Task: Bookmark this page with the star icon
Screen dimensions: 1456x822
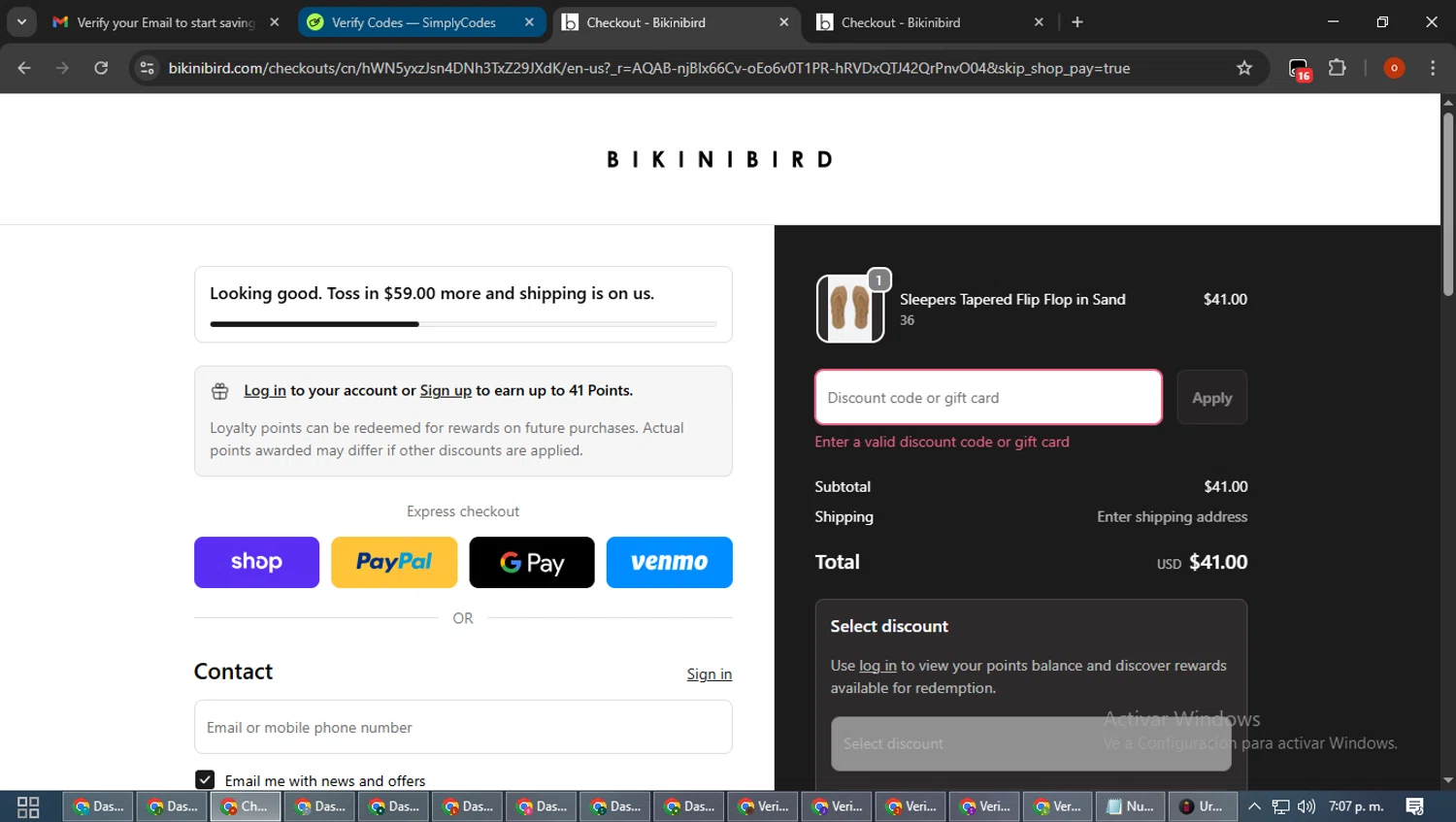Action: pyautogui.click(x=1244, y=68)
